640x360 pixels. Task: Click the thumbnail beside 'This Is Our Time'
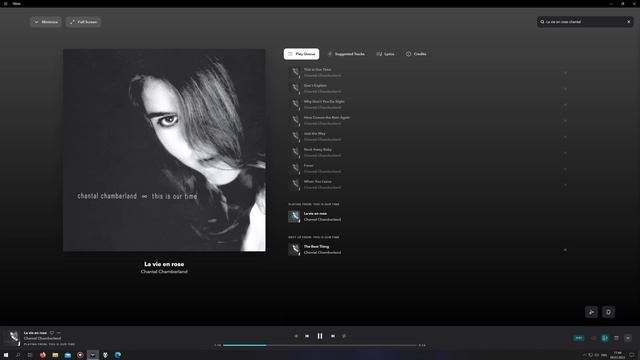(294, 73)
